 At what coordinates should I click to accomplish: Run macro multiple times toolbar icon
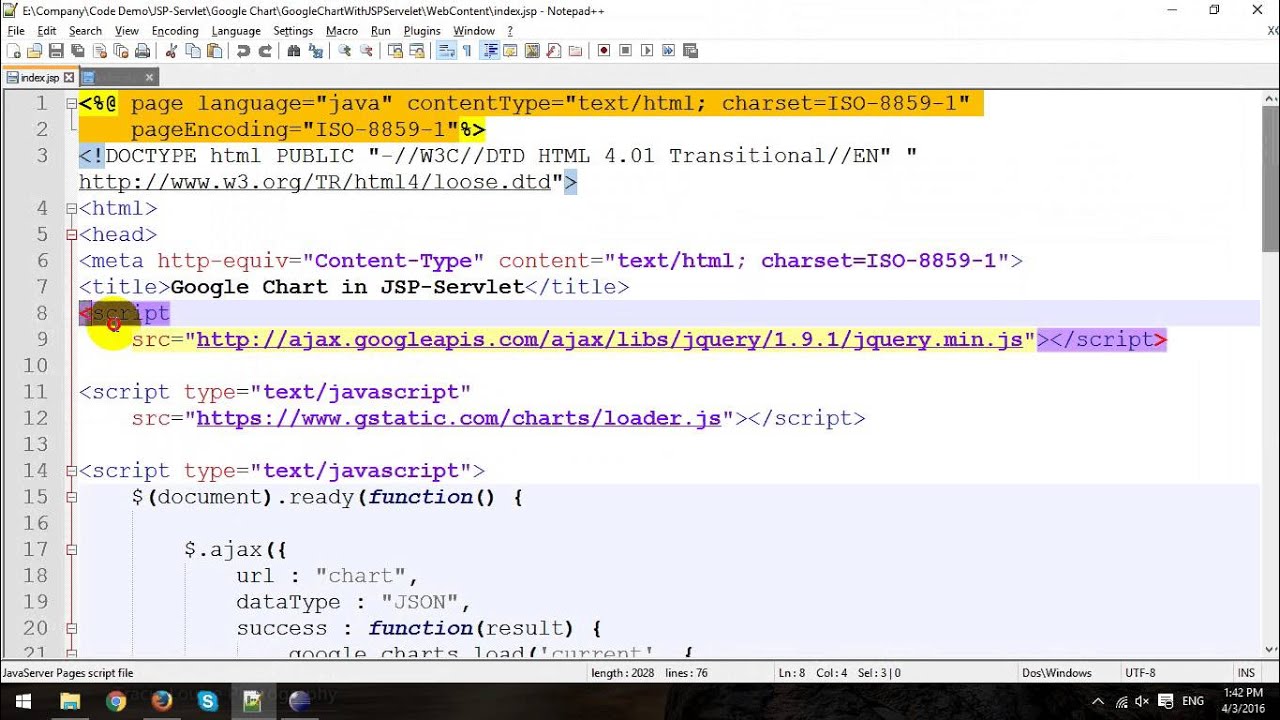click(668, 51)
